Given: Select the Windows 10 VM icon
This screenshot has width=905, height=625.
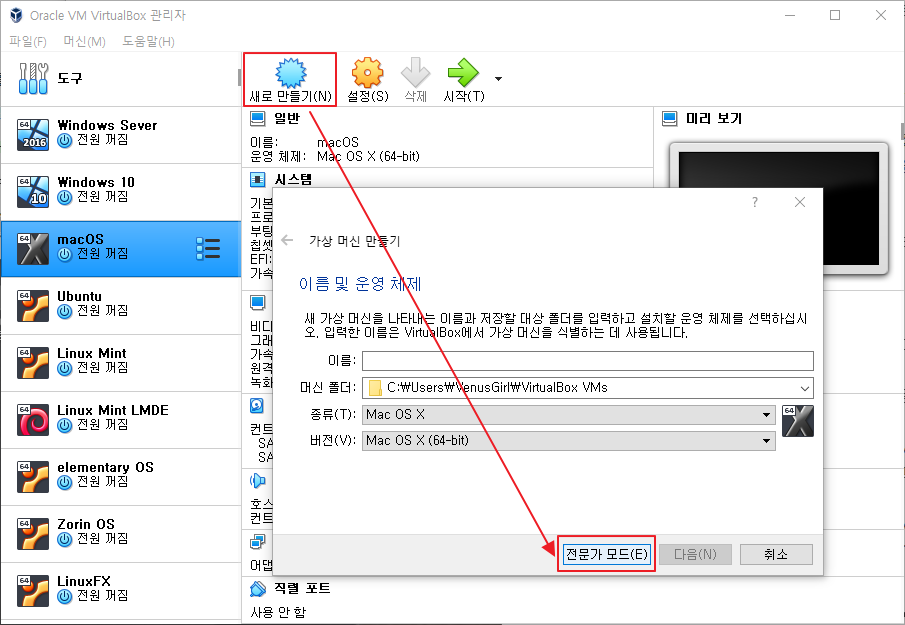Looking at the screenshot, I should coord(33,192).
